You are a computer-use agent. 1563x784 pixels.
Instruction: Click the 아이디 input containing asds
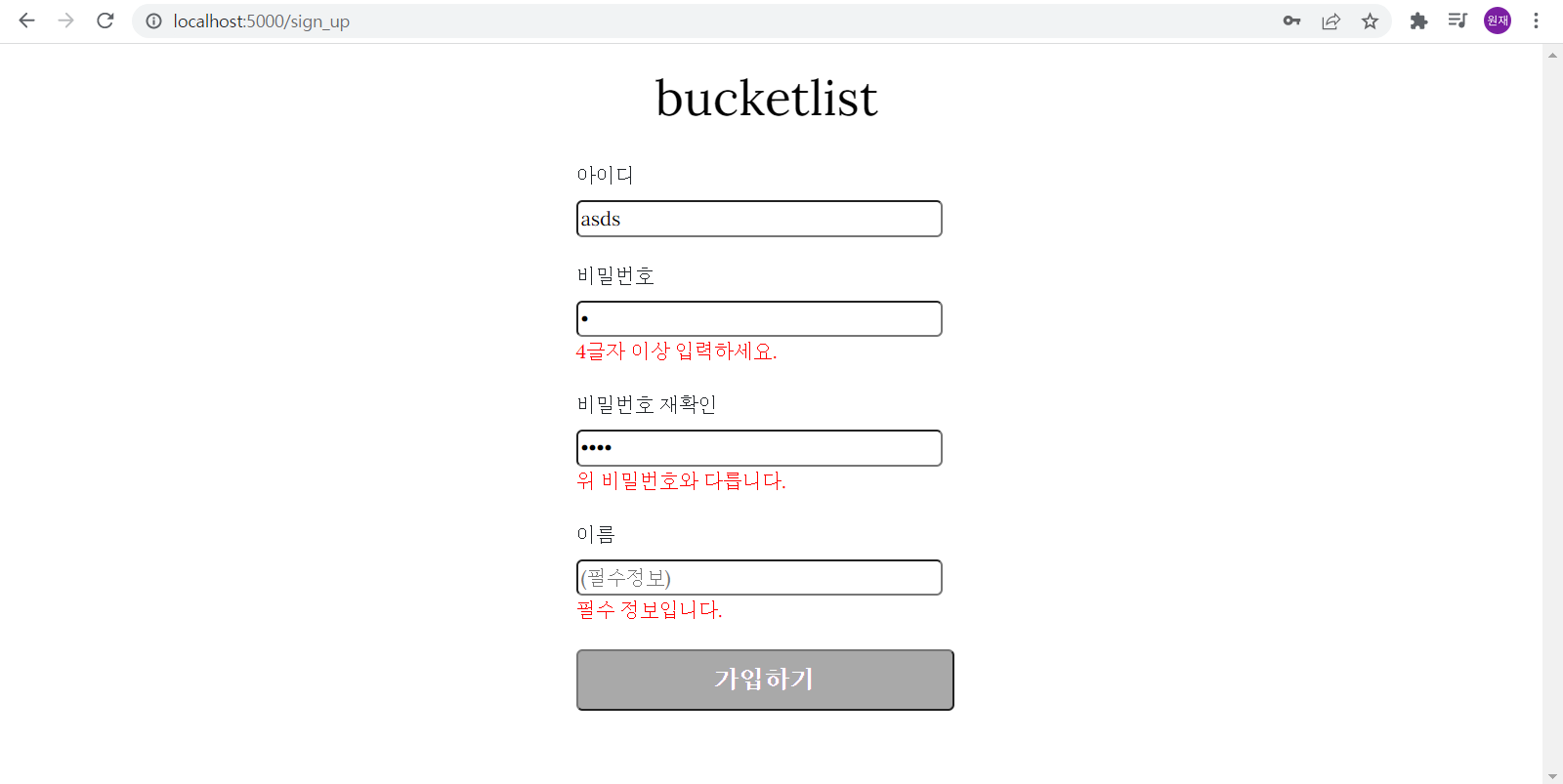(x=759, y=218)
